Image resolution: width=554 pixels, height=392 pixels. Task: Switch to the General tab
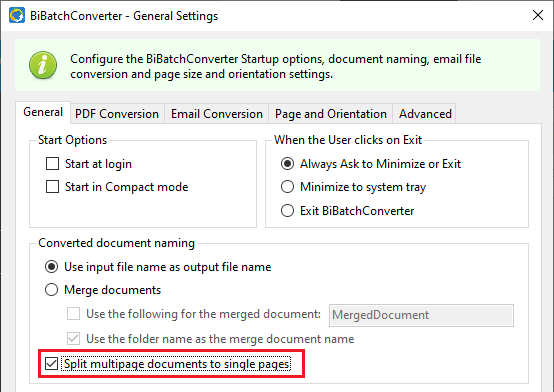tap(43, 112)
